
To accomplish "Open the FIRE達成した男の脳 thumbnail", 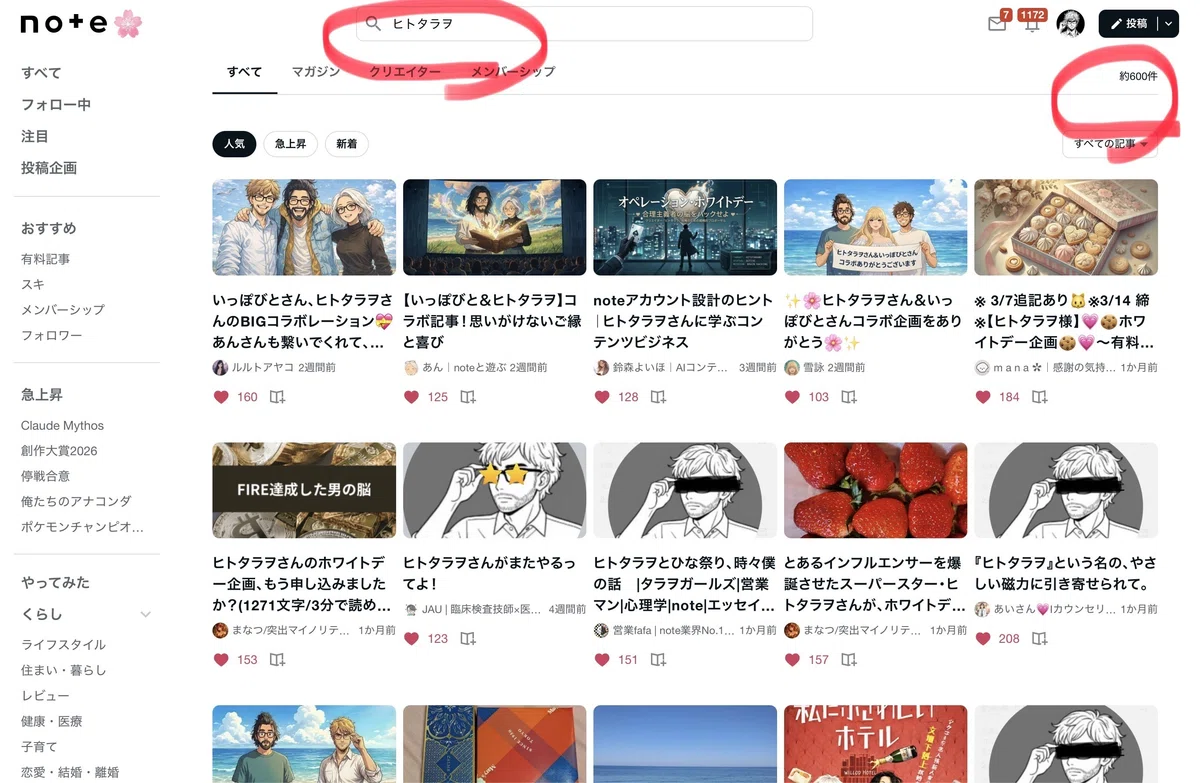I will pos(304,490).
